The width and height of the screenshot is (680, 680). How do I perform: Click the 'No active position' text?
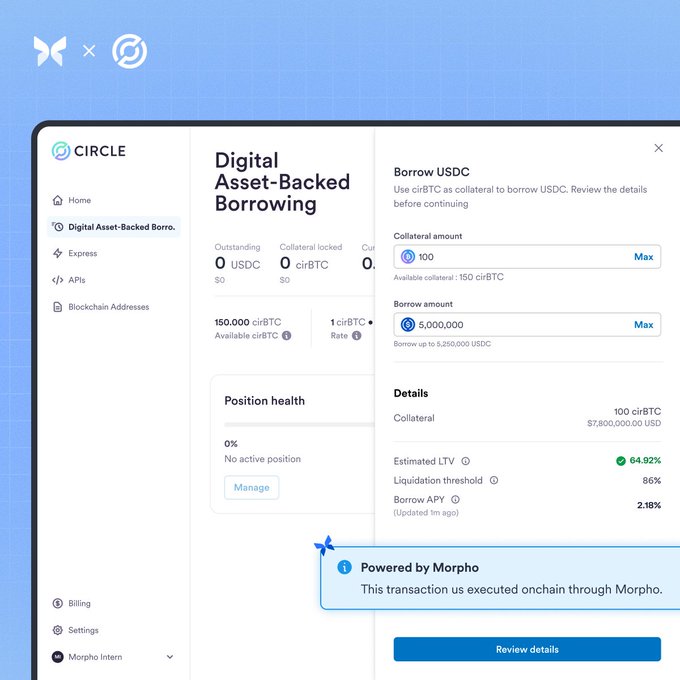tap(262, 458)
